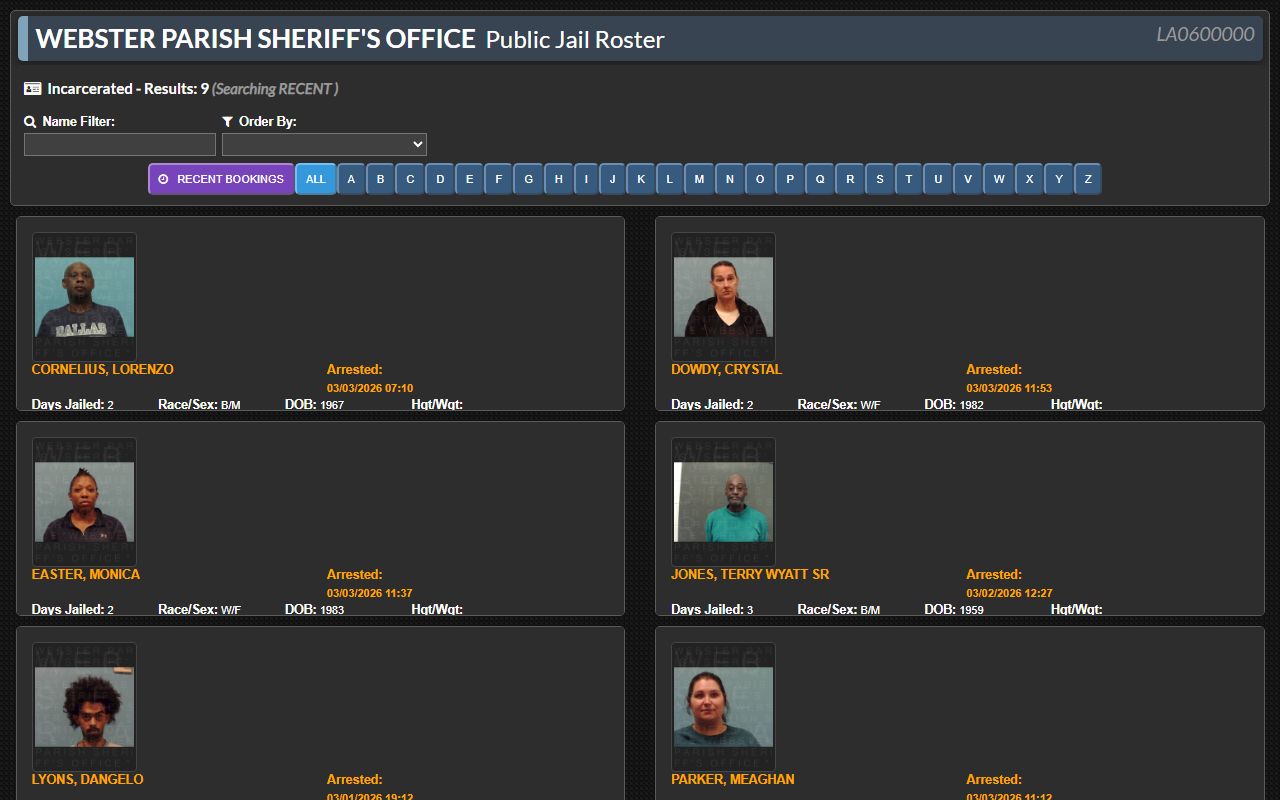The height and width of the screenshot is (800, 1280).
Task: Open the Order By dropdown
Action: pyautogui.click(x=324, y=145)
